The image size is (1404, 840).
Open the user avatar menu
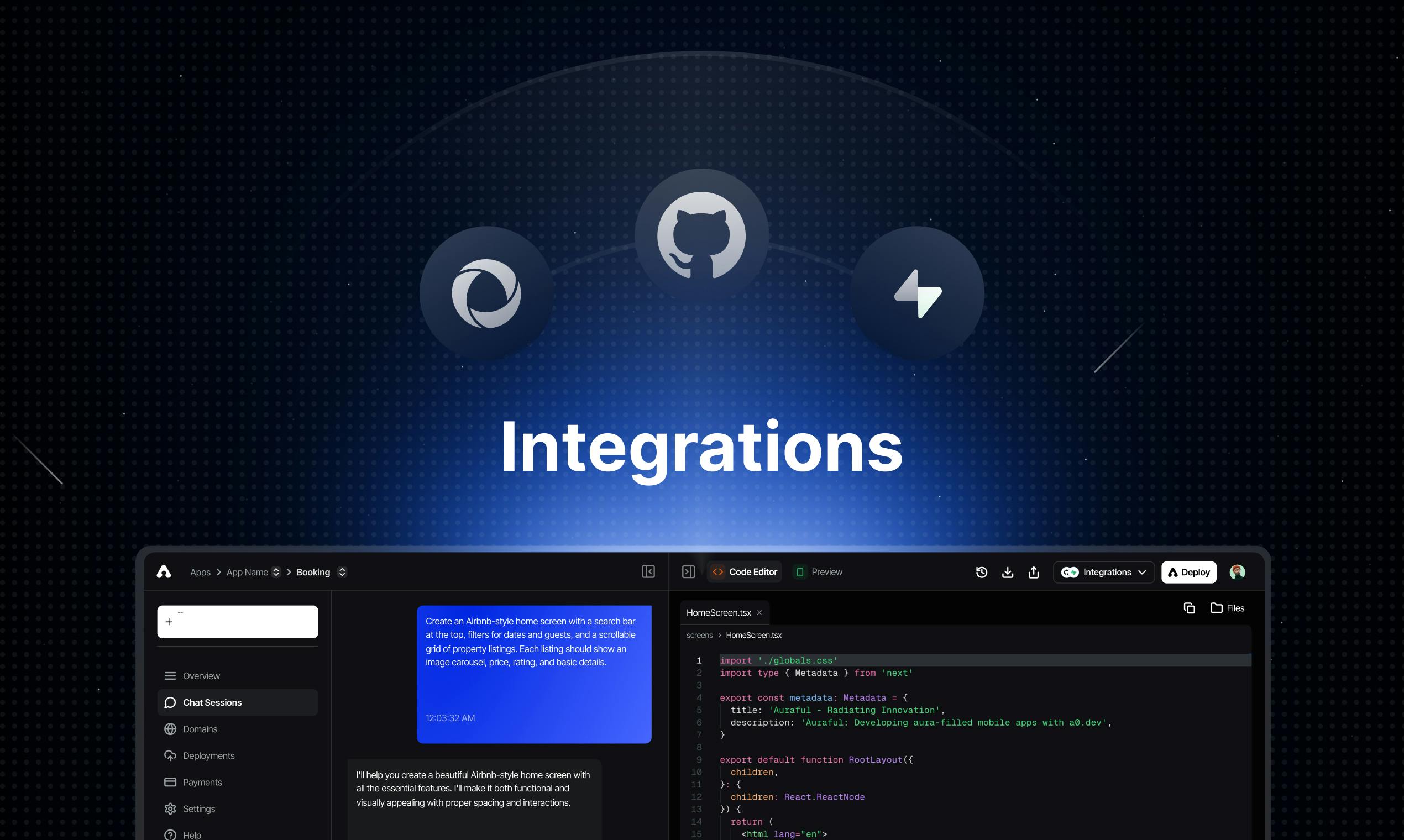(1238, 573)
